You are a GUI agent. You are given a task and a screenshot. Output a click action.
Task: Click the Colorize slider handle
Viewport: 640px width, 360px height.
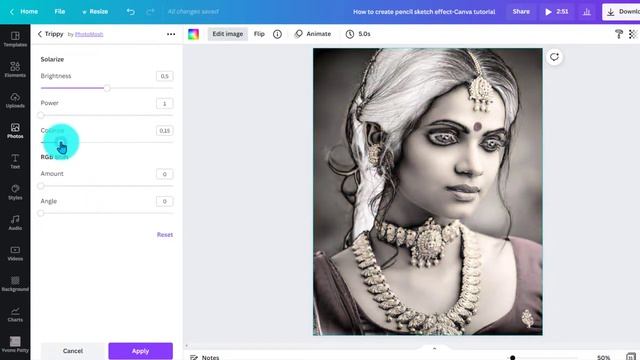(60, 142)
